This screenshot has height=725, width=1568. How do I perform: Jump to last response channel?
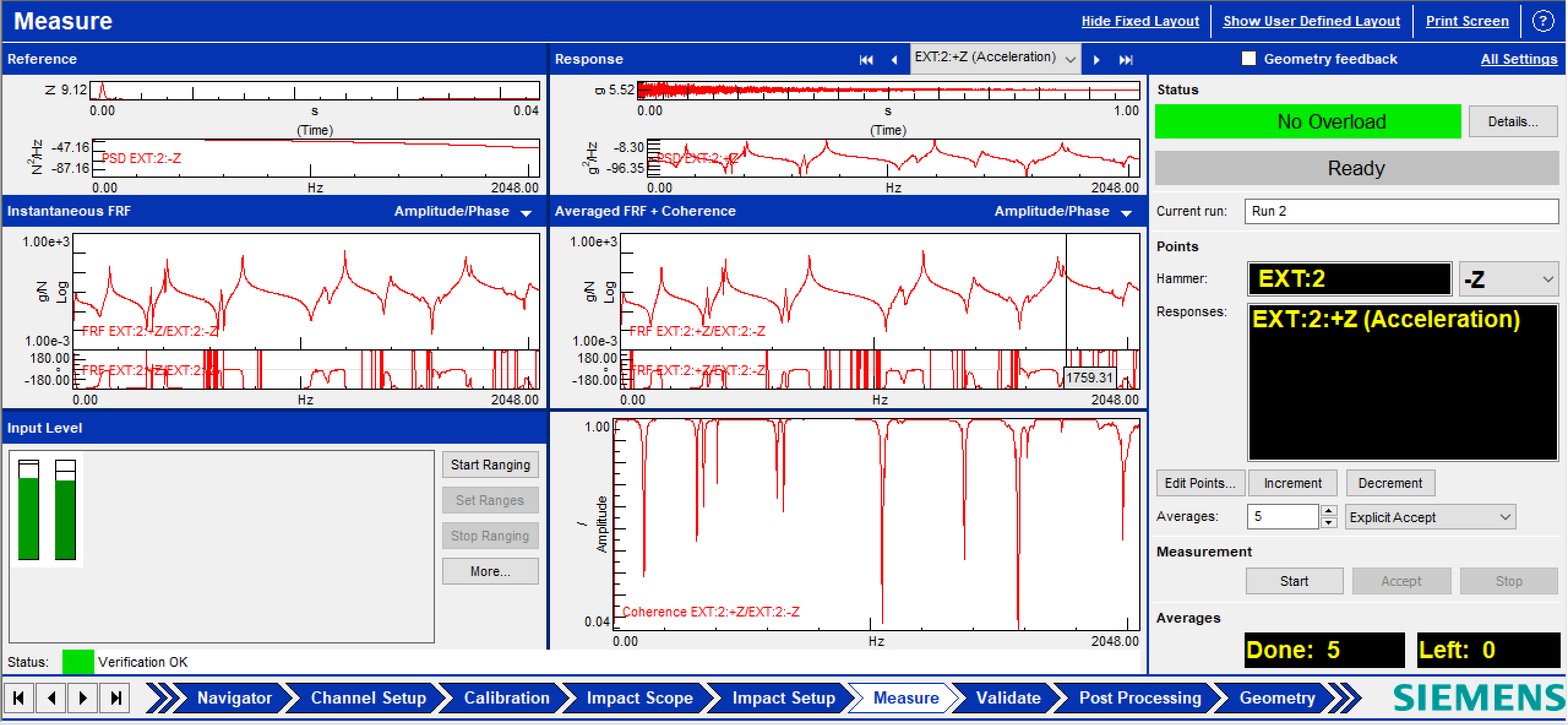(1126, 59)
